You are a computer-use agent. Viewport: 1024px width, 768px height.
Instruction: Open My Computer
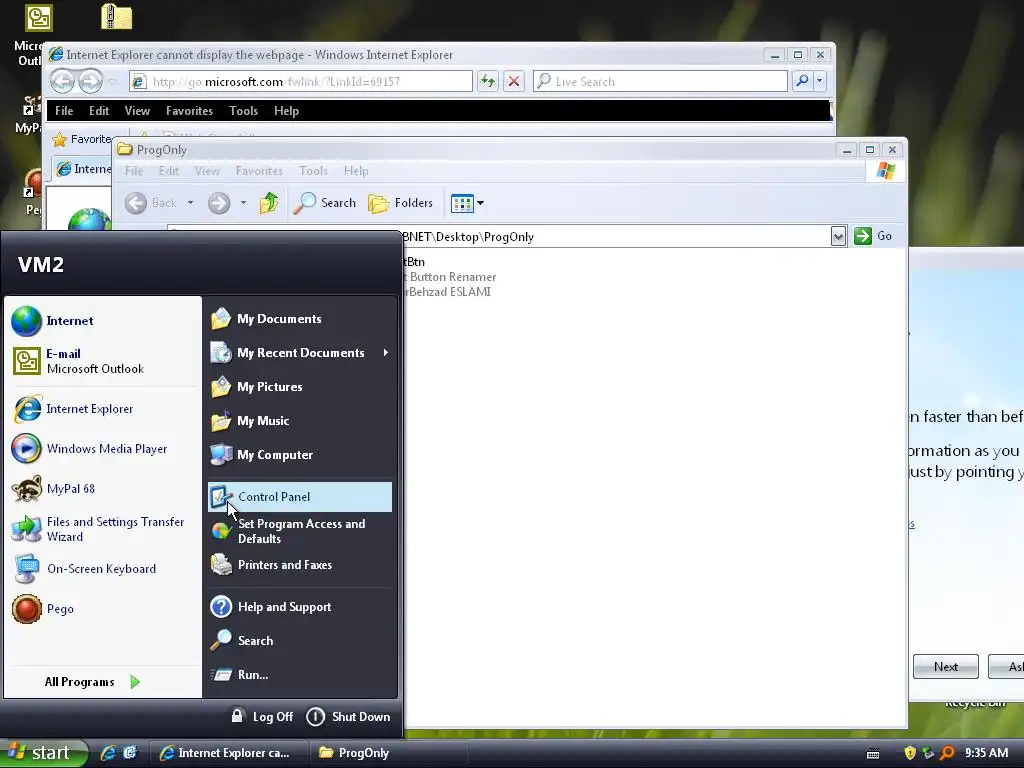tap(300, 455)
